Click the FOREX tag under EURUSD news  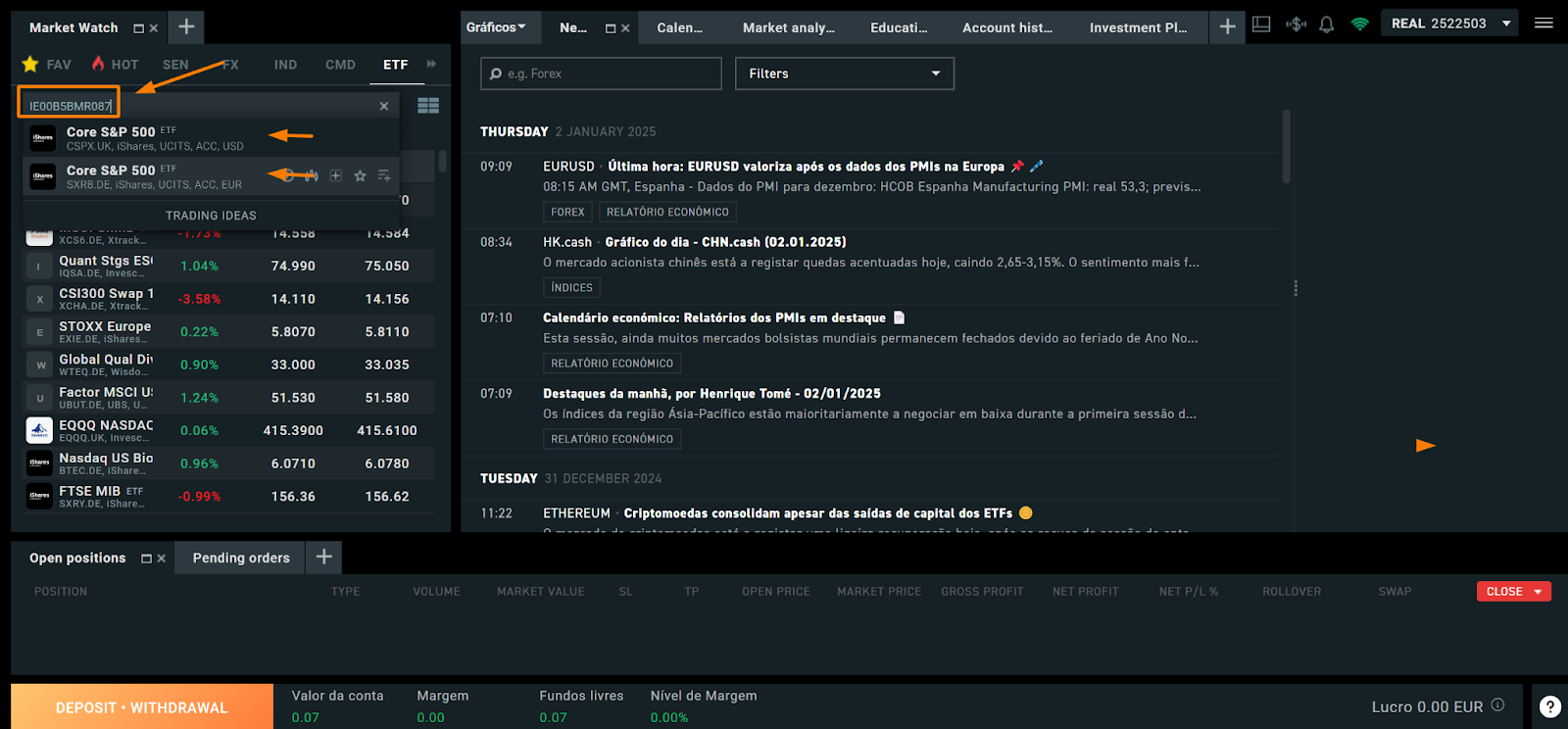[567, 212]
